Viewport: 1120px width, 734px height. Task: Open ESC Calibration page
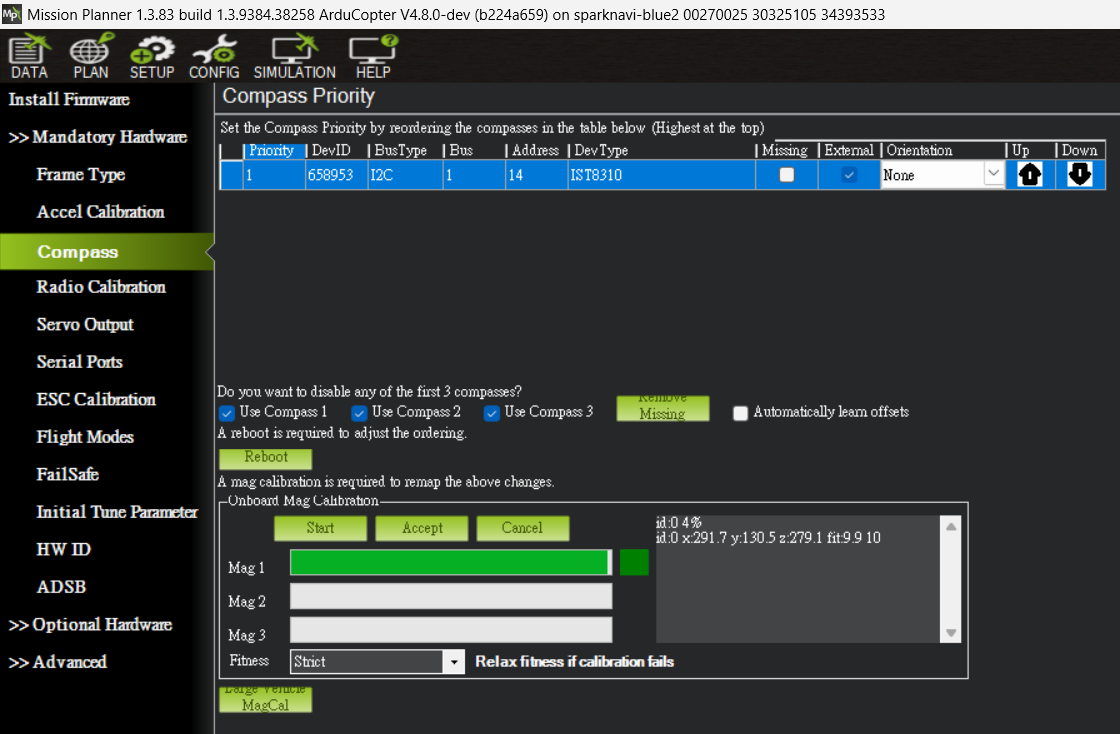click(96, 399)
